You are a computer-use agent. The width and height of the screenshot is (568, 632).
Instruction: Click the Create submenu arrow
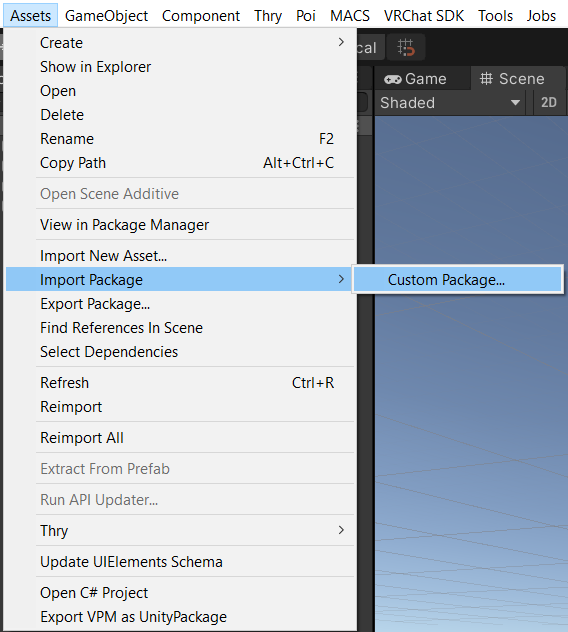pos(341,42)
